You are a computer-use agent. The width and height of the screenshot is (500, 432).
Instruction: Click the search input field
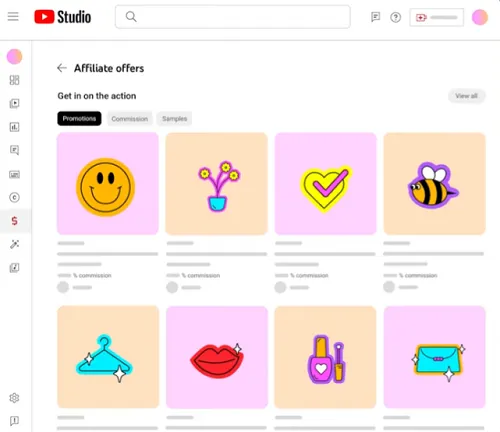point(233,17)
